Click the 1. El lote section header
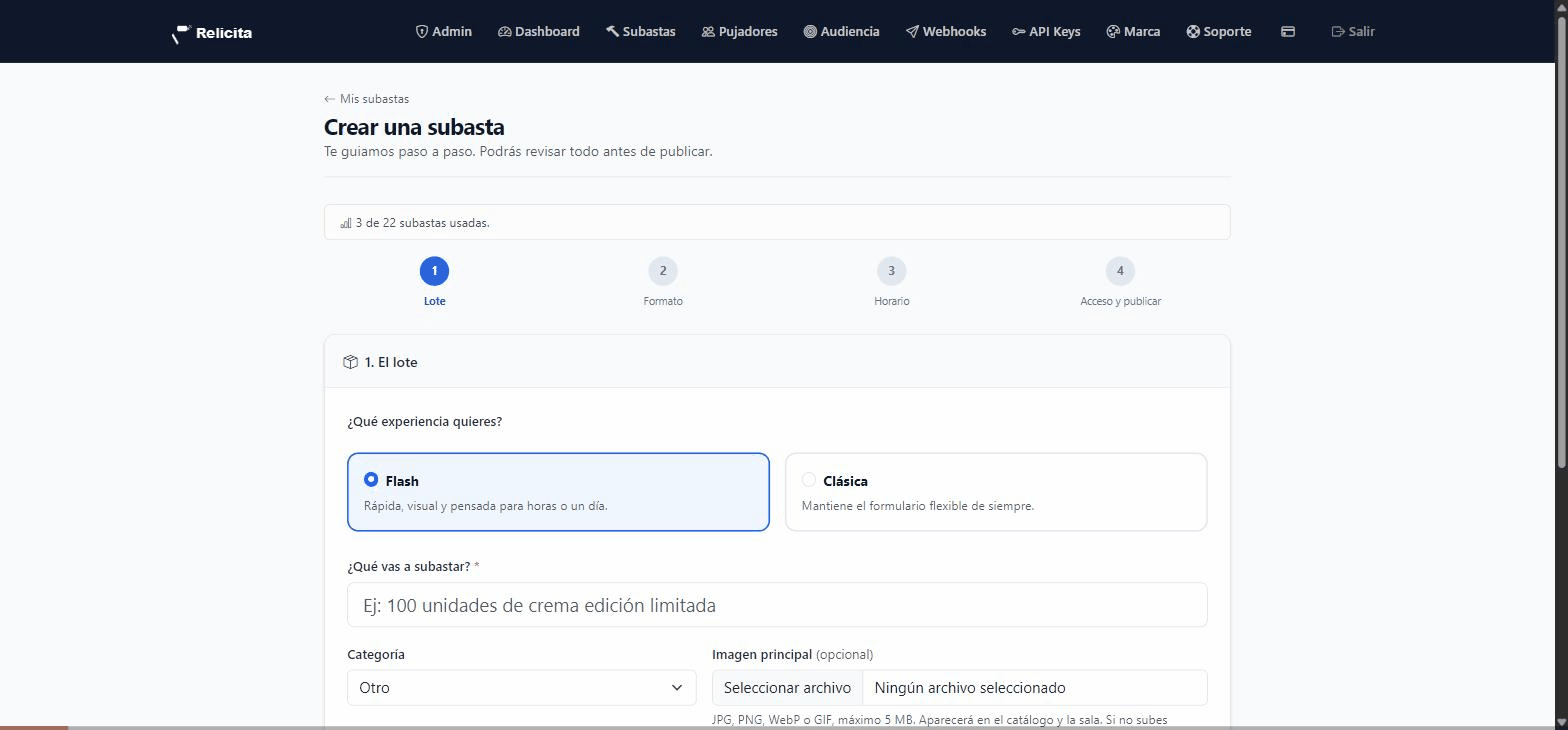Image resolution: width=1568 pixels, height=730 pixels. (777, 362)
